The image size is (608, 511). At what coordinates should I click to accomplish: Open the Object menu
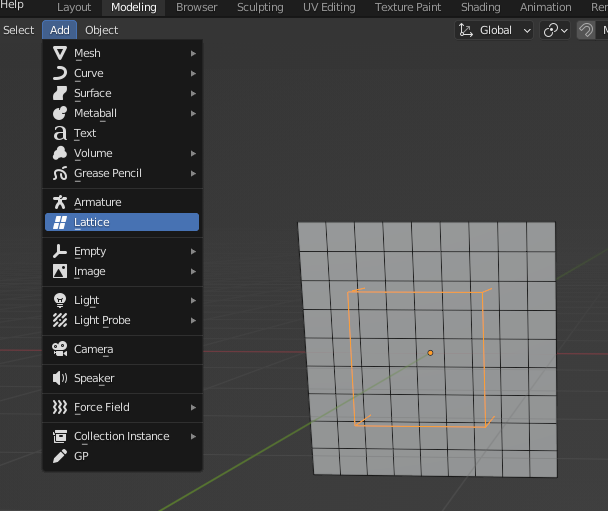pyautogui.click(x=102, y=30)
